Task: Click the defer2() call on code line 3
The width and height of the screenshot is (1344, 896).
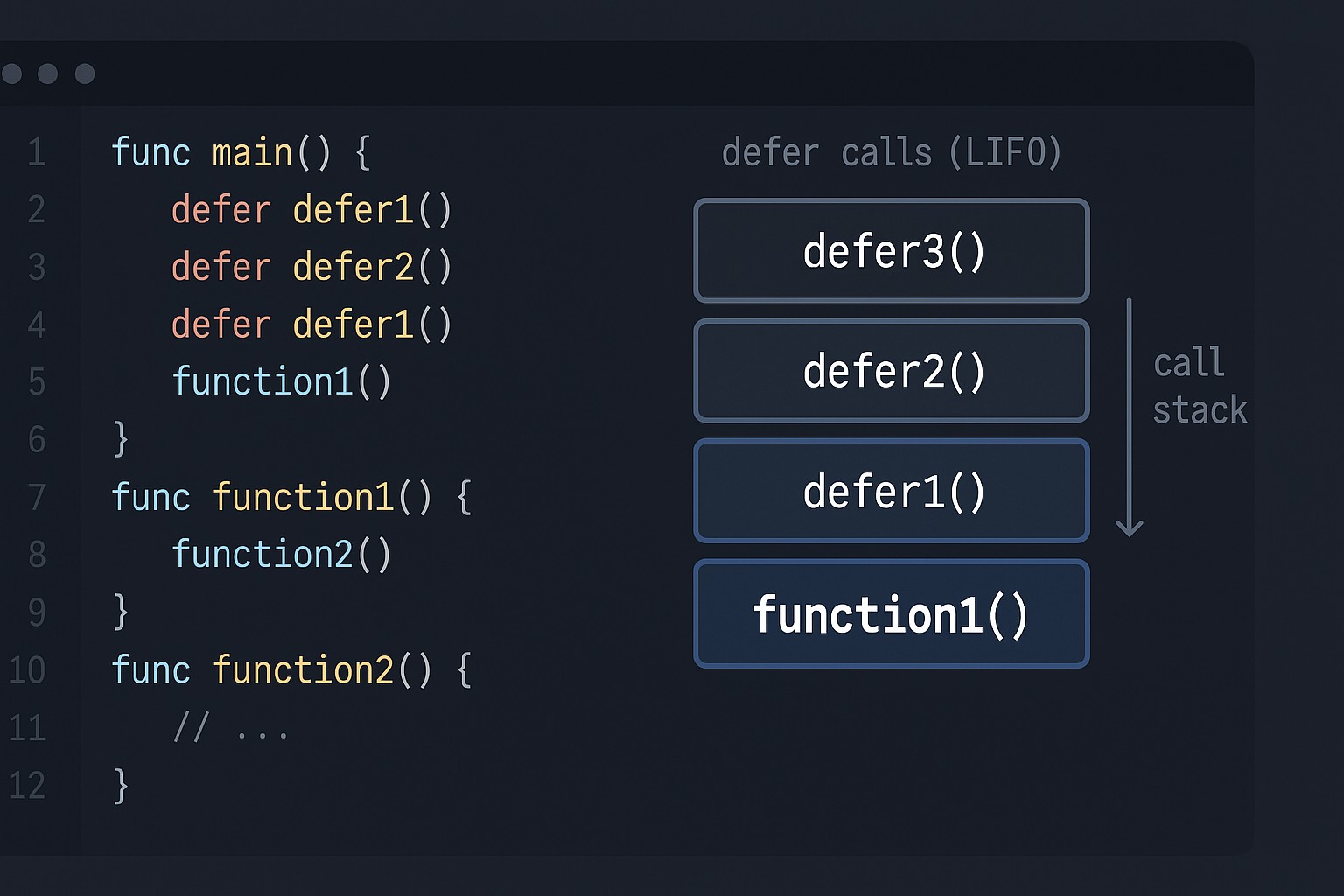Action: pos(372,267)
